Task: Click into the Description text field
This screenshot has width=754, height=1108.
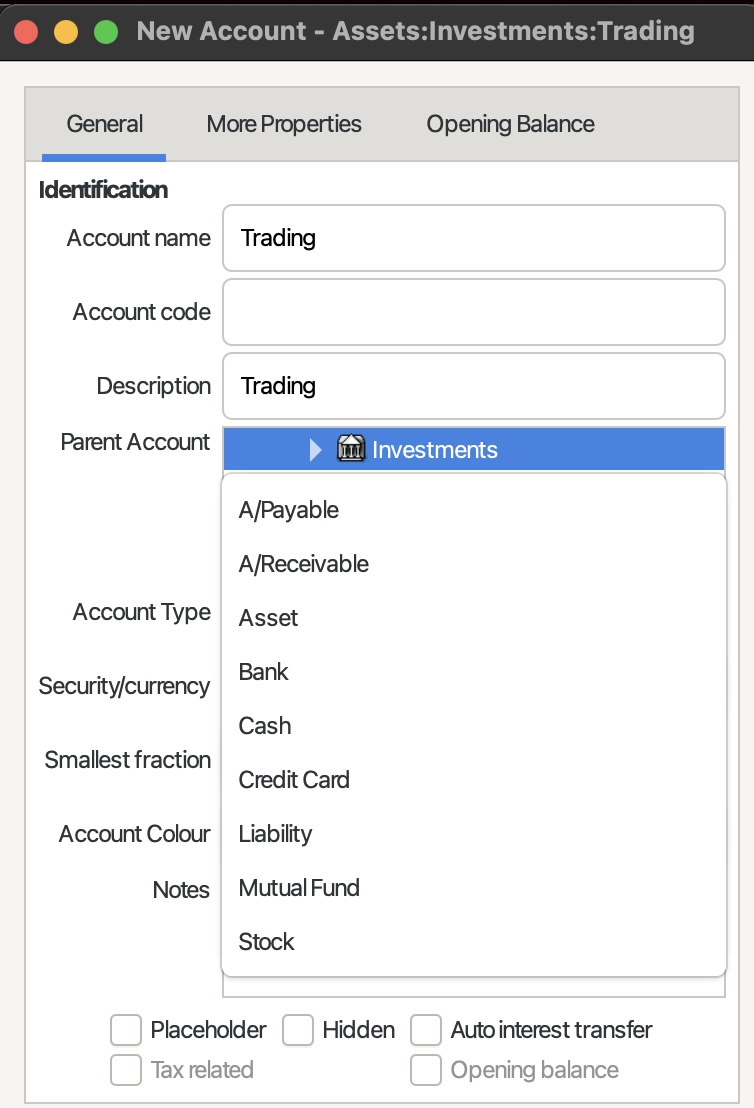Action: pyautogui.click(x=474, y=386)
